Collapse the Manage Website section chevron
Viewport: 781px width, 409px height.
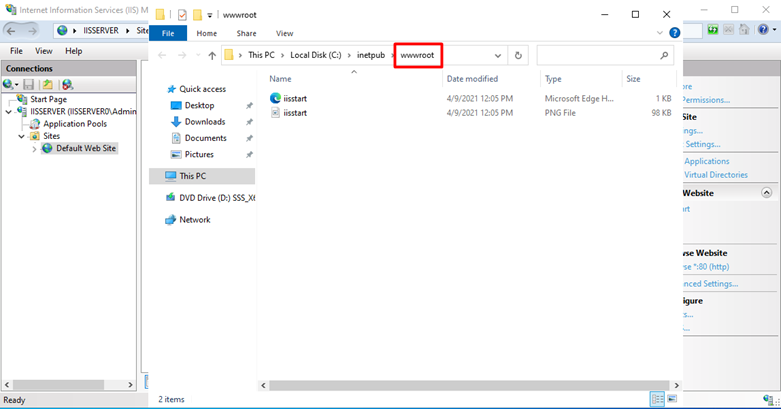tap(767, 193)
